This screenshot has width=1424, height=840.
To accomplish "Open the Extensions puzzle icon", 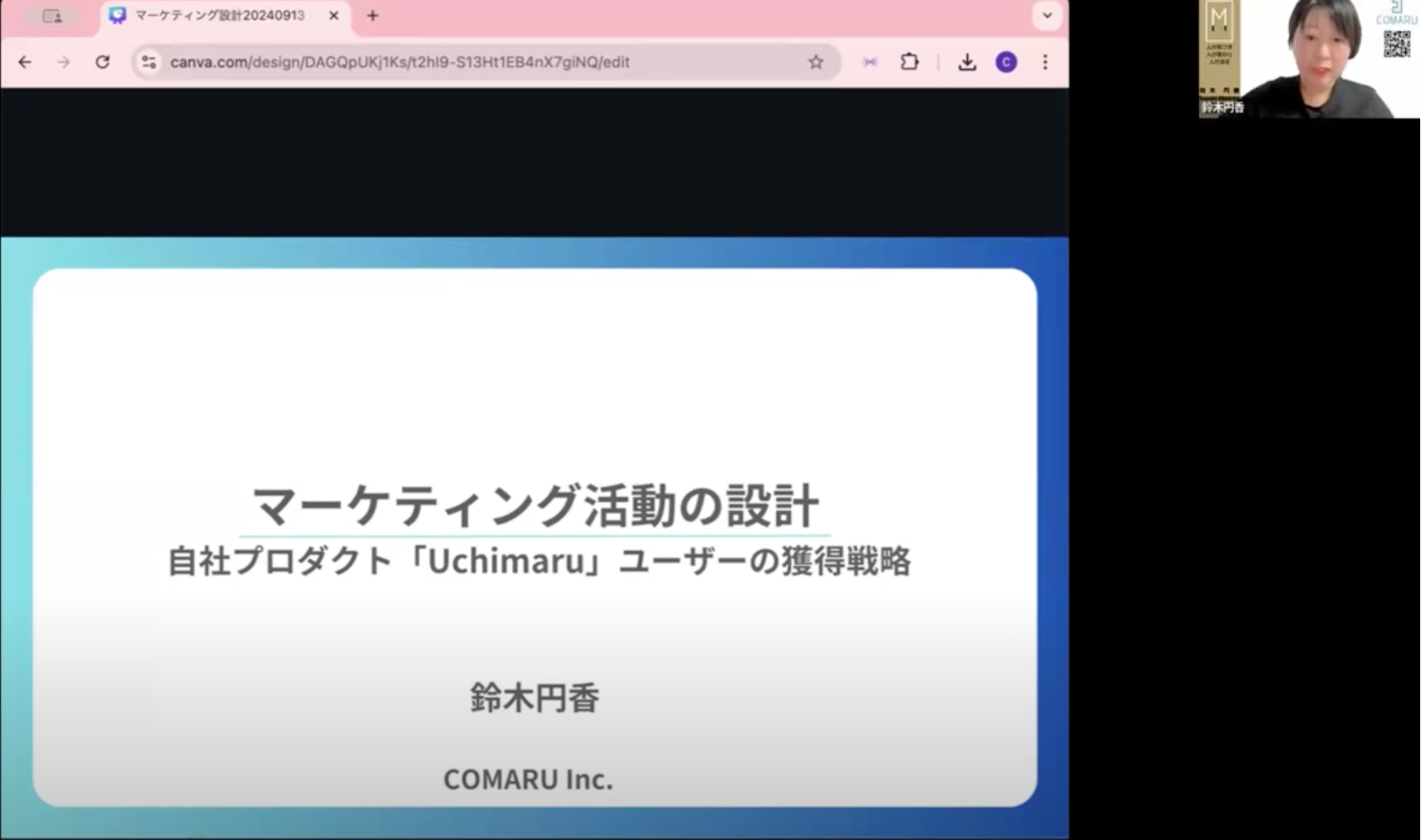I will coord(910,62).
